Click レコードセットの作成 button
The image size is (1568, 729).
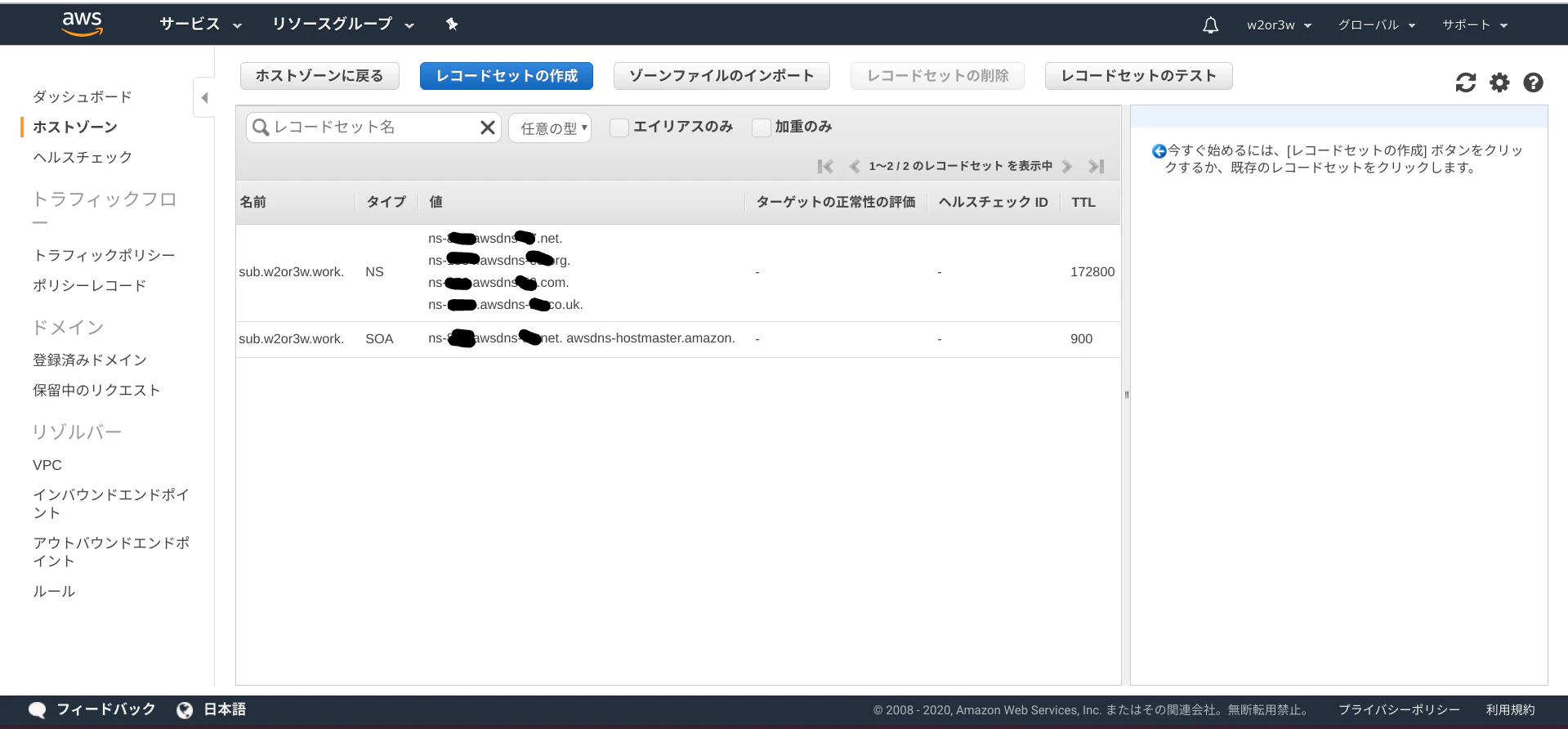pos(507,76)
